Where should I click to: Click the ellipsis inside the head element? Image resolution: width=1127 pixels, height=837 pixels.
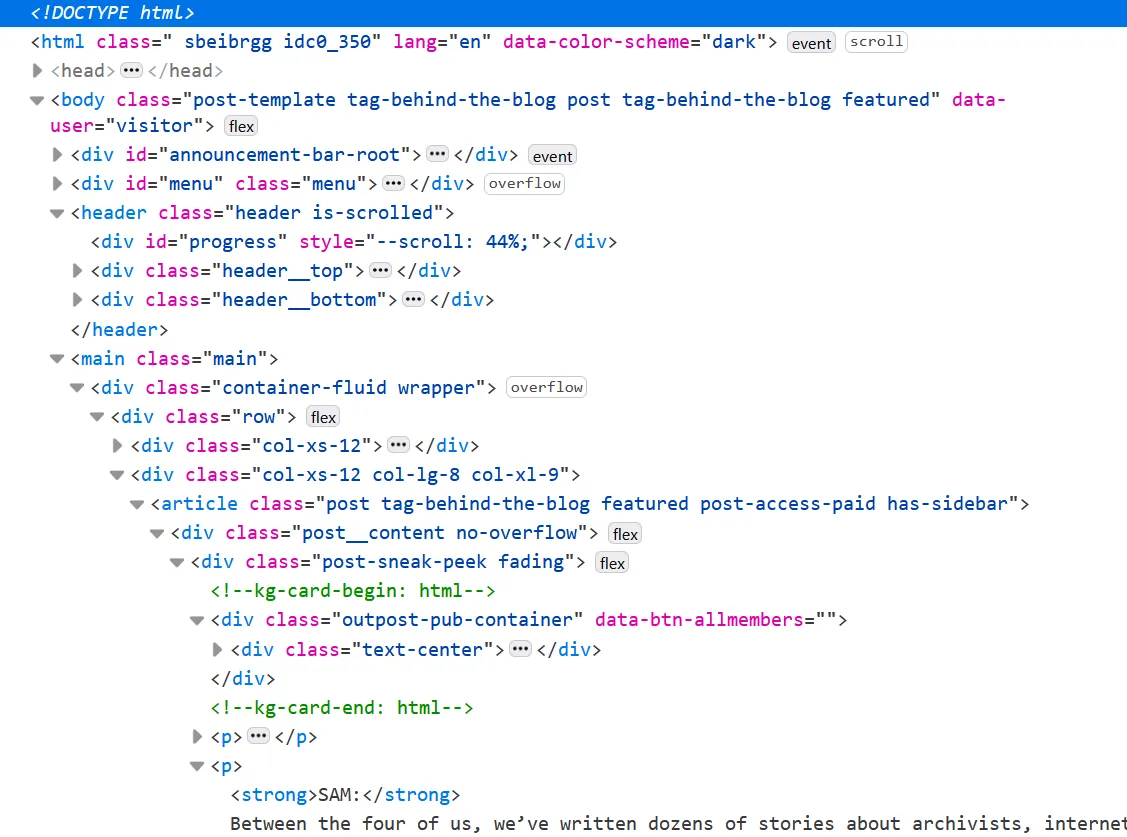[133, 70]
